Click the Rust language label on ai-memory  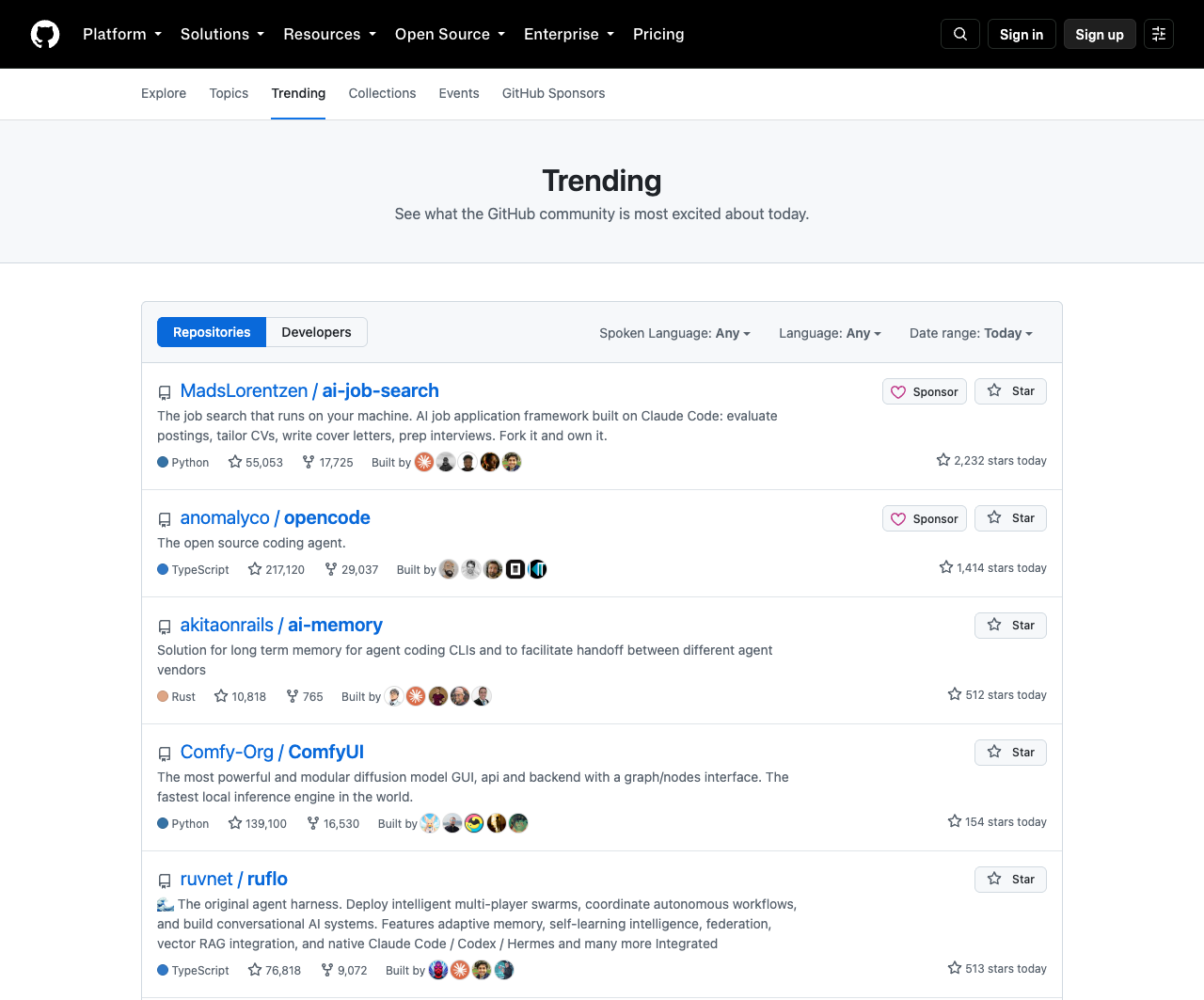(176, 697)
